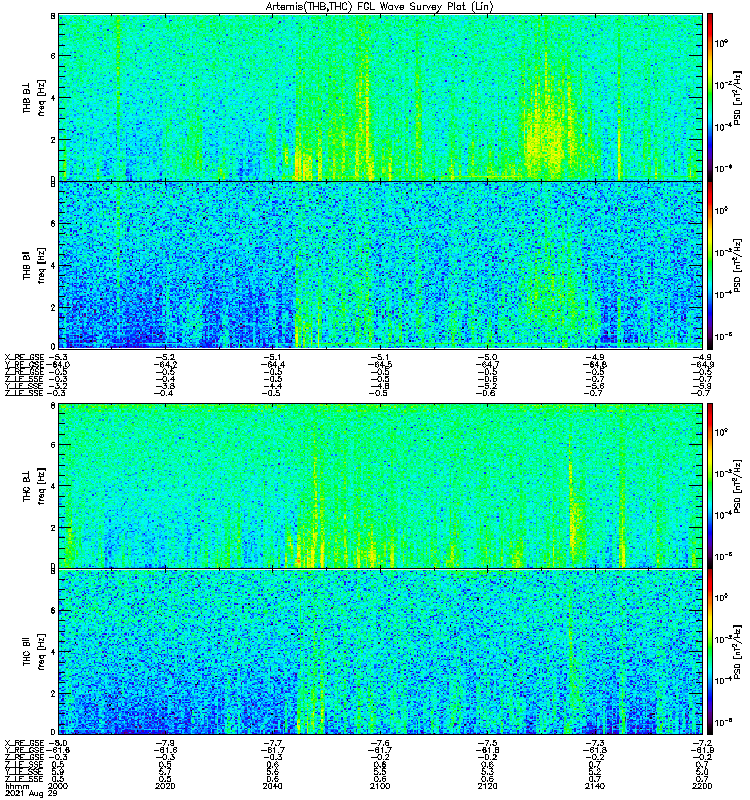Image resolution: width=750 pixels, height=800 pixels.
Task: Click the THC B∥ spectrogram panel
Action: tap(381, 652)
